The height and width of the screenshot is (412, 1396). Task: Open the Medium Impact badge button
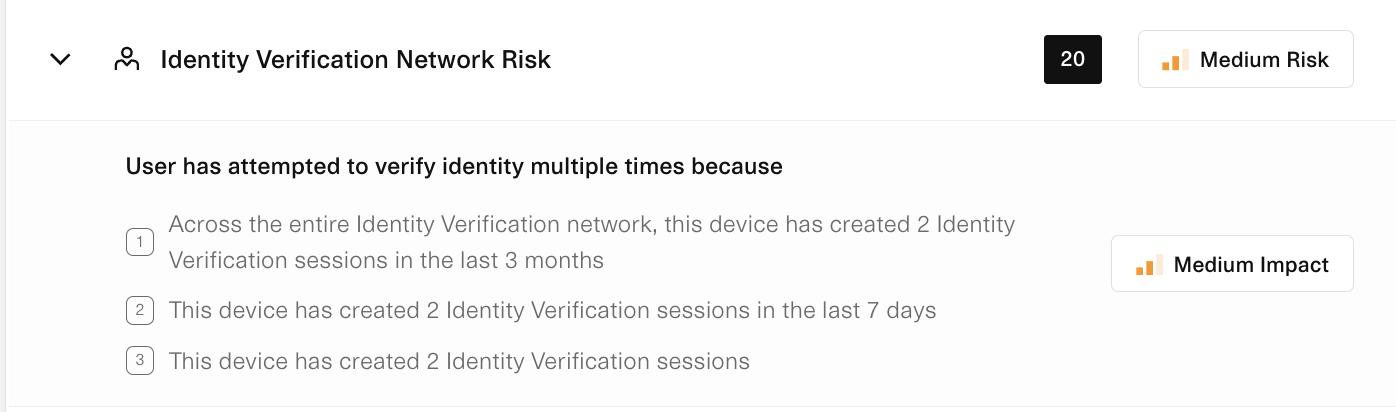pos(1232,265)
